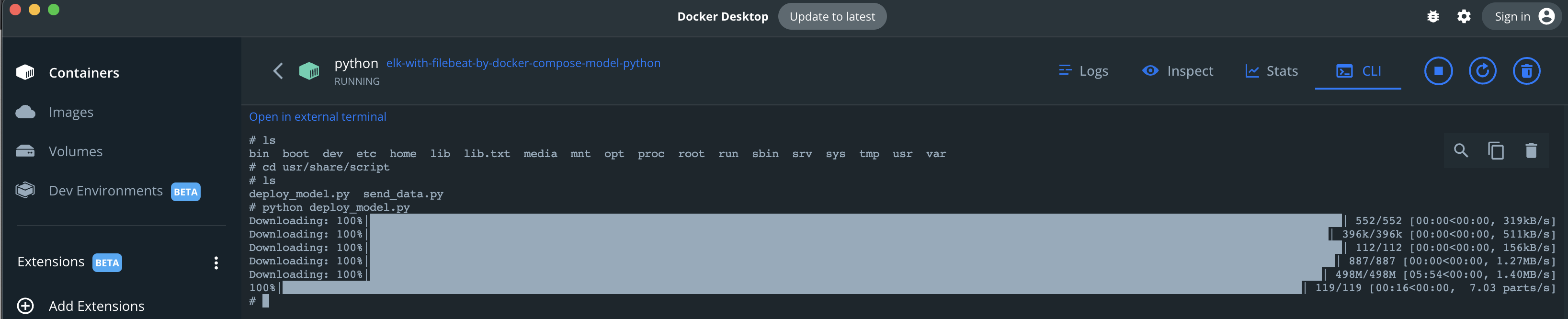Copy terminal output to clipboard
Screen dimensions: 1568x319
click(x=1496, y=150)
